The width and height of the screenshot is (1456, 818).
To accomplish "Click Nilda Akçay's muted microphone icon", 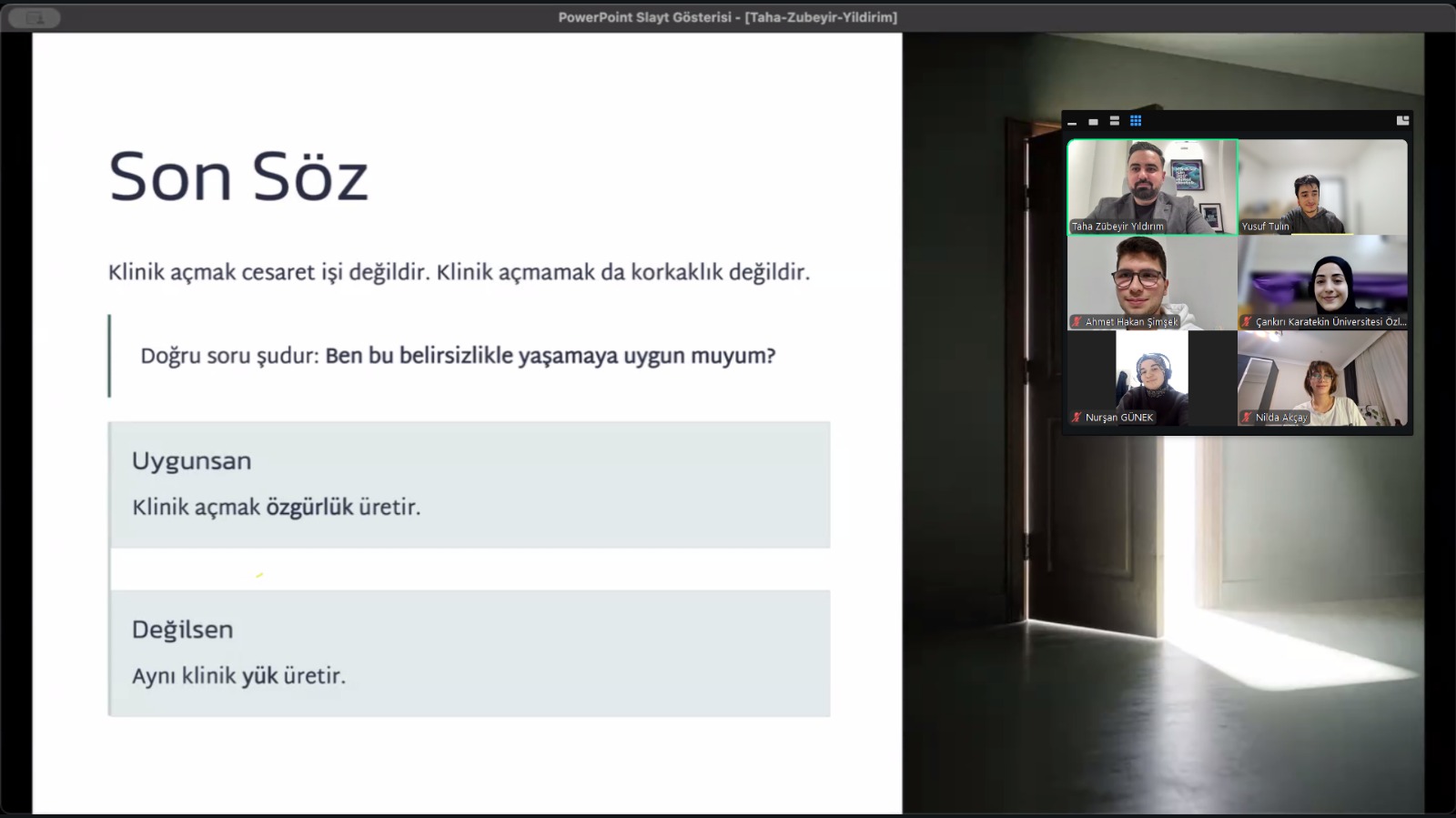I will click(1247, 418).
